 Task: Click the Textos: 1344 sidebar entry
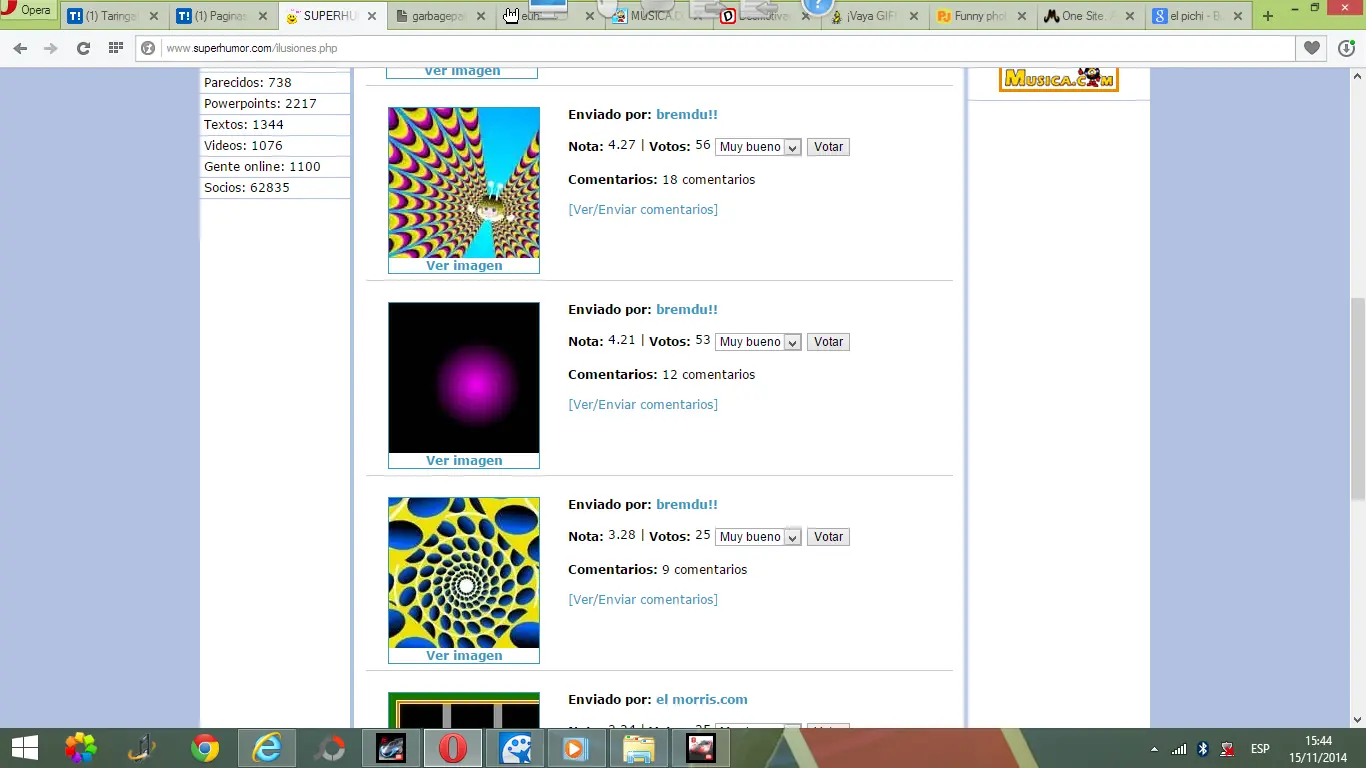click(x=276, y=125)
